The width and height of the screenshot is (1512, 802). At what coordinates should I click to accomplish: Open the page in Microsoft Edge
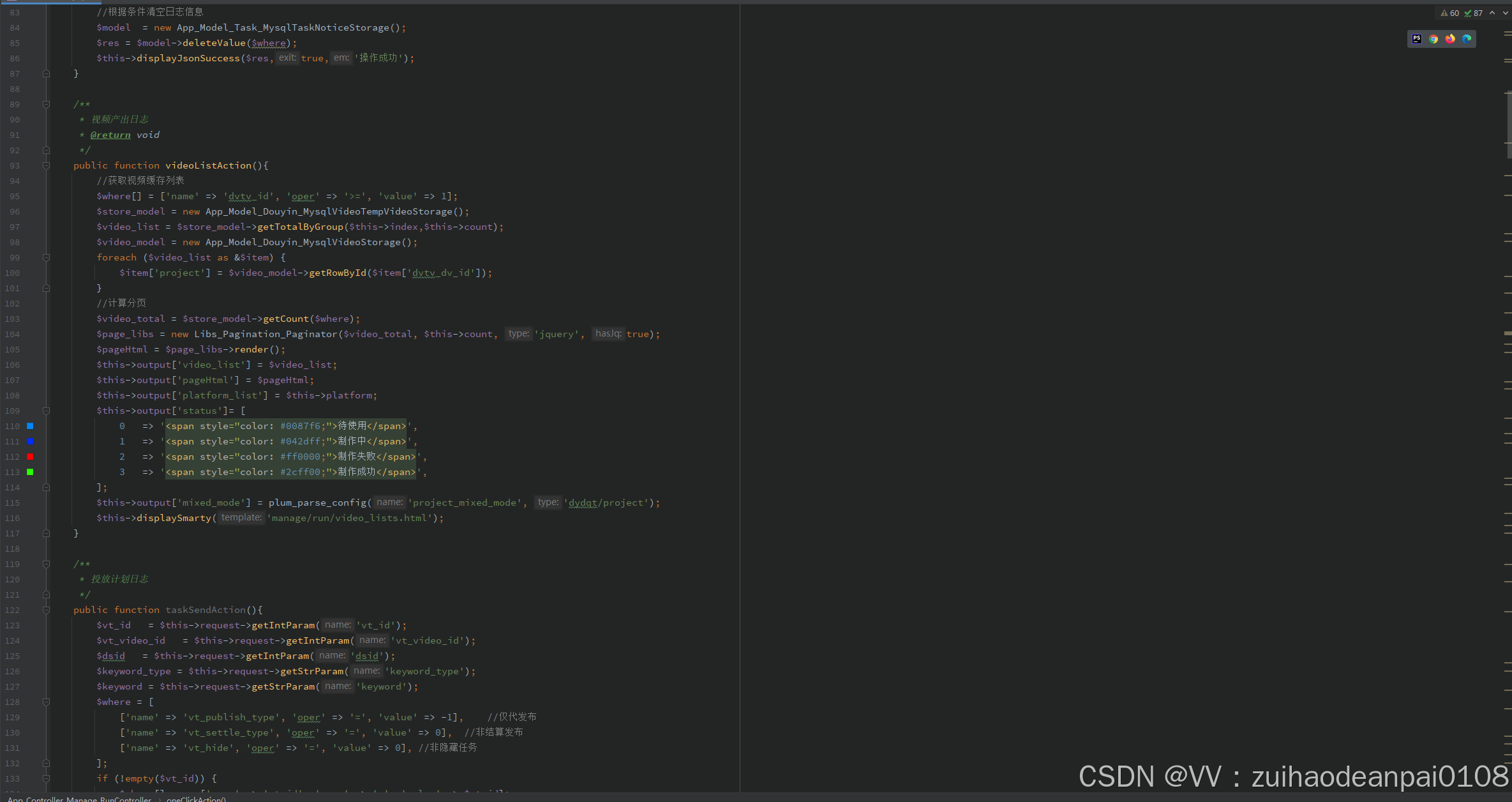coord(1467,40)
